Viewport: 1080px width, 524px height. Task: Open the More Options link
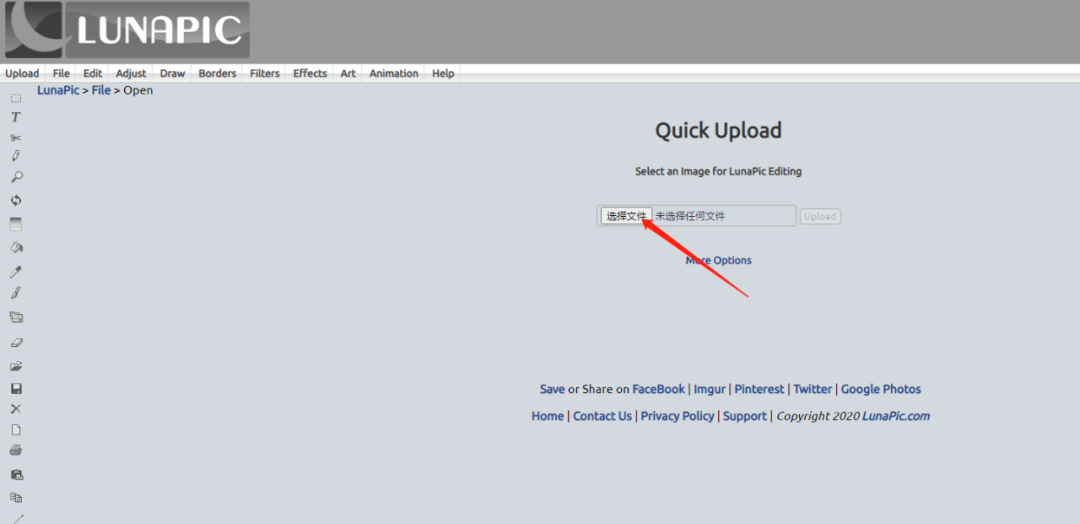pos(718,260)
